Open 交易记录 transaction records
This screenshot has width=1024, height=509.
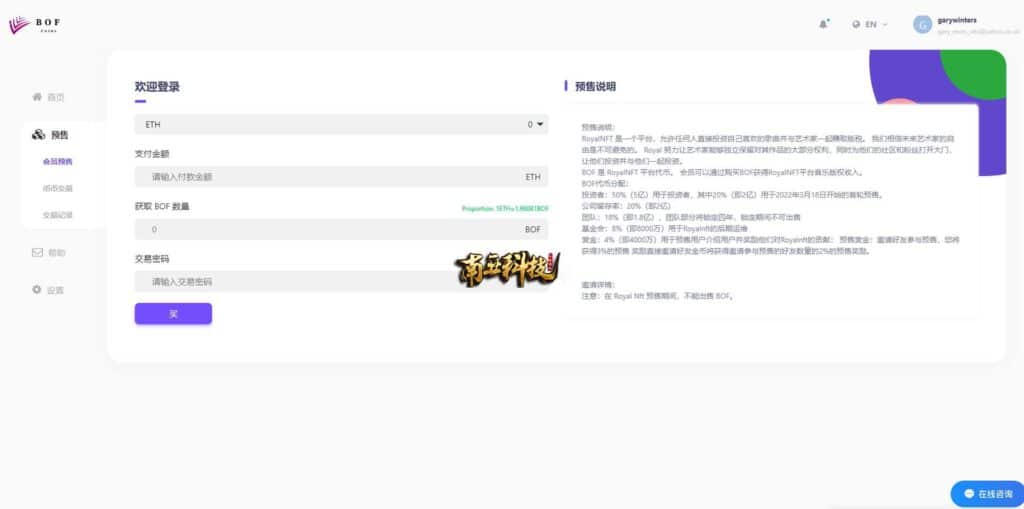tap(57, 215)
